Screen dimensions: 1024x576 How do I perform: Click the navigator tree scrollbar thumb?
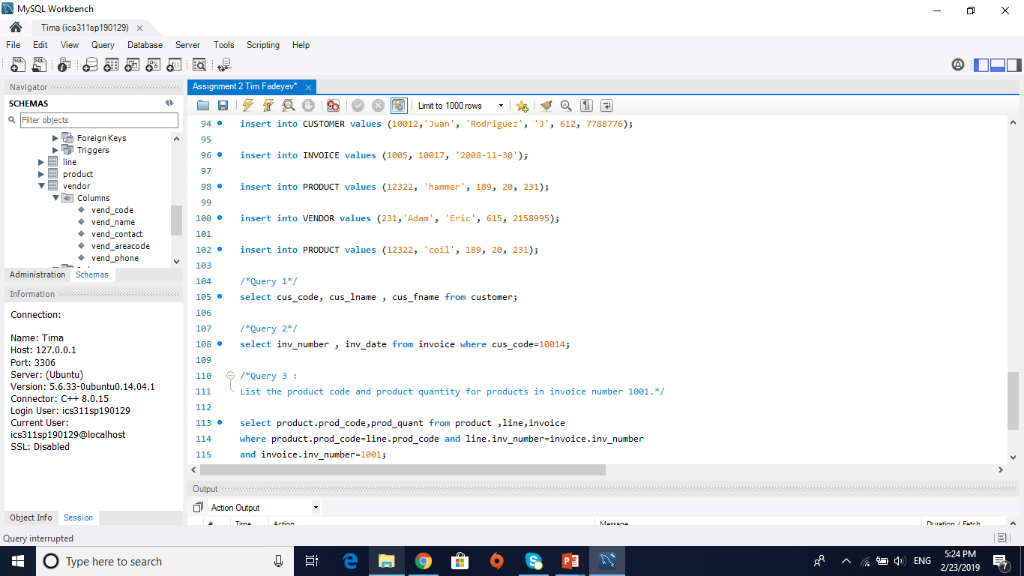[x=176, y=220]
